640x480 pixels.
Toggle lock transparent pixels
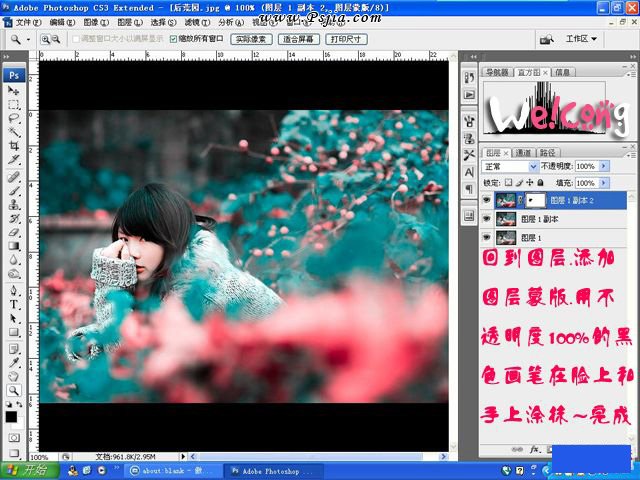pyautogui.click(x=508, y=182)
